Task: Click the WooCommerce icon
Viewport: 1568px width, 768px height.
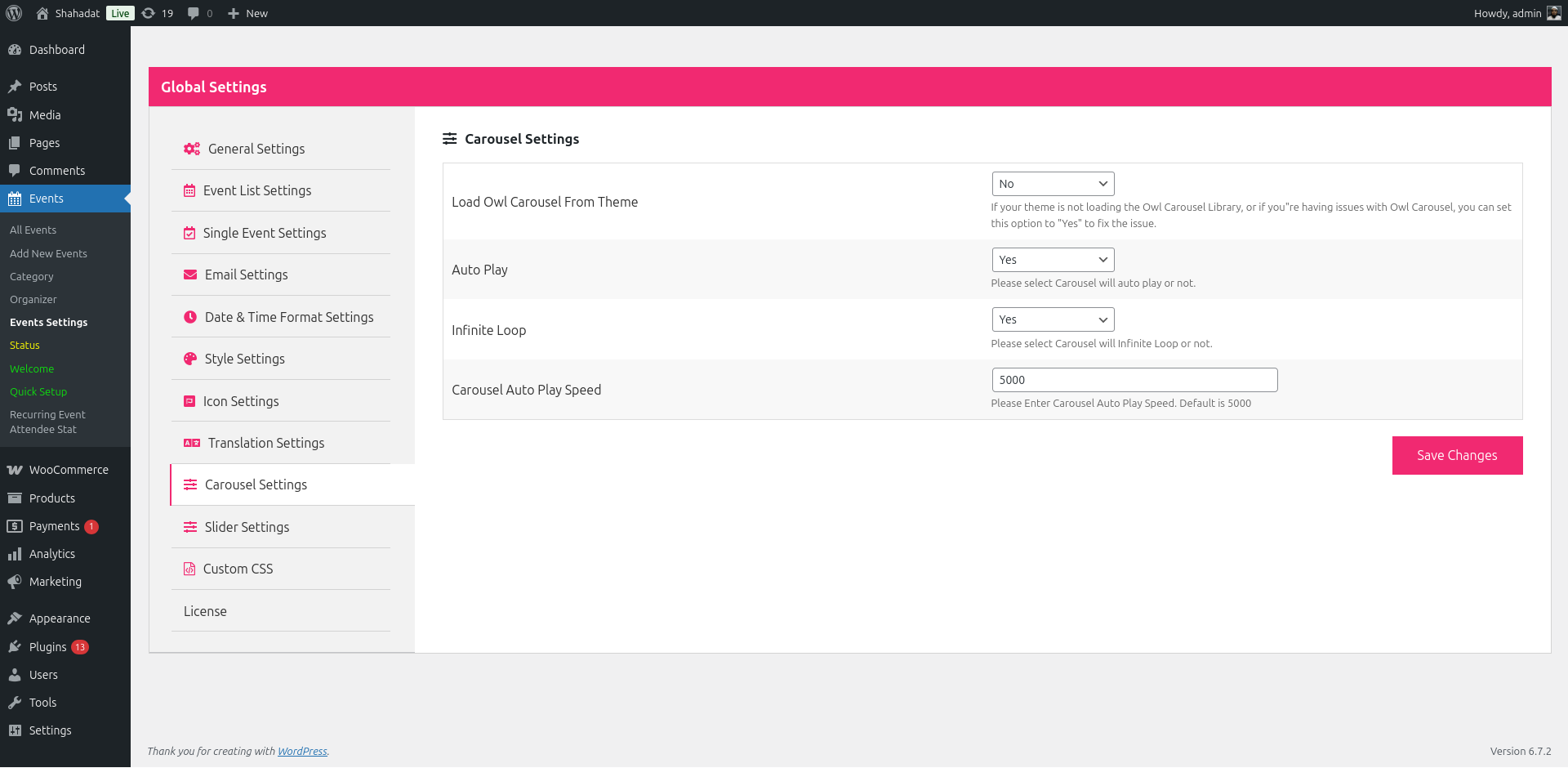Action: pyautogui.click(x=15, y=470)
